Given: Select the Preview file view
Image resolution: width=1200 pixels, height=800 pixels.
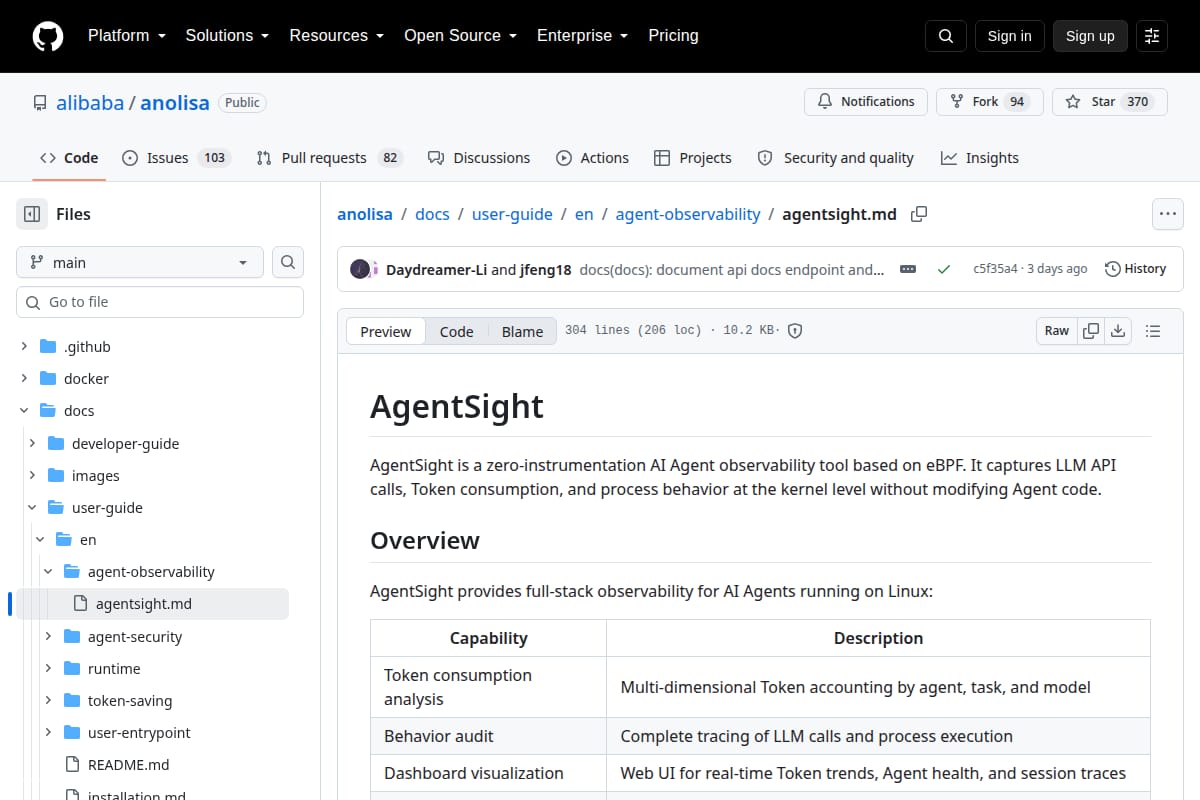Looking at the screenshot, I should [386, 332].
